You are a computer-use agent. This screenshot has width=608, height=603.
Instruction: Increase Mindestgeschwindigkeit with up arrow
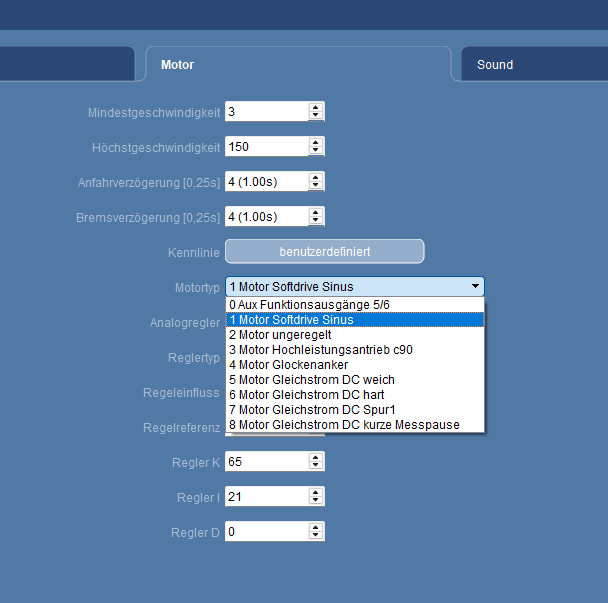(x=316, y=107)
